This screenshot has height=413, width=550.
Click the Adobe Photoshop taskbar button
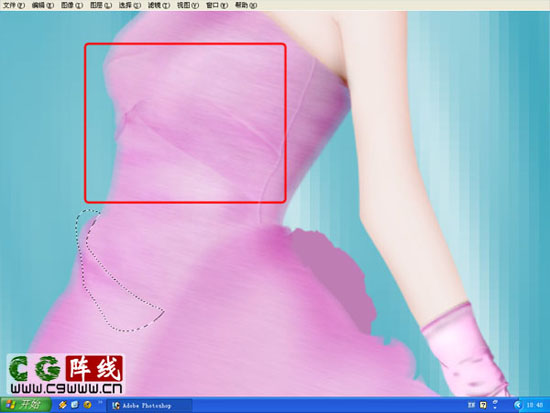point(149,406)
